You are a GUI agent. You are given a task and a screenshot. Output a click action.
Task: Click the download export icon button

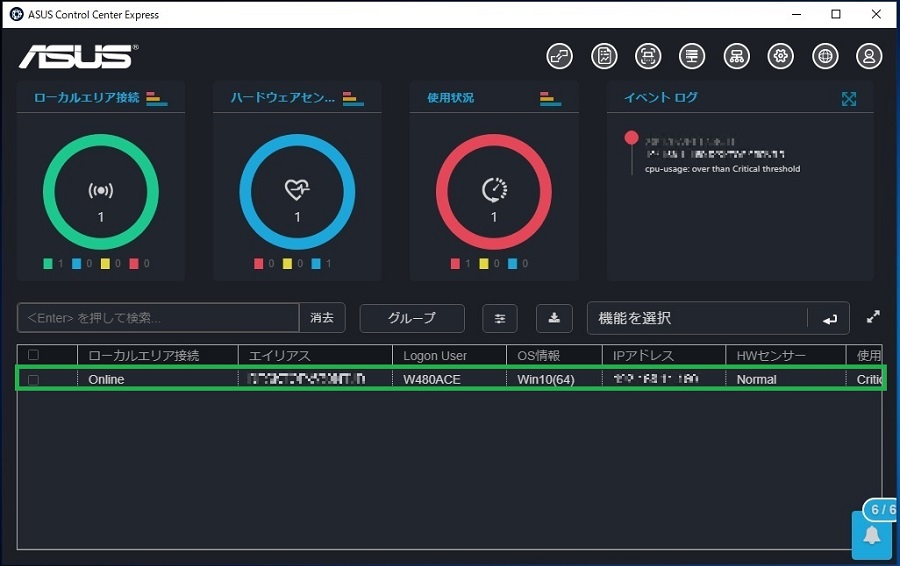click(x=554, y=318)
